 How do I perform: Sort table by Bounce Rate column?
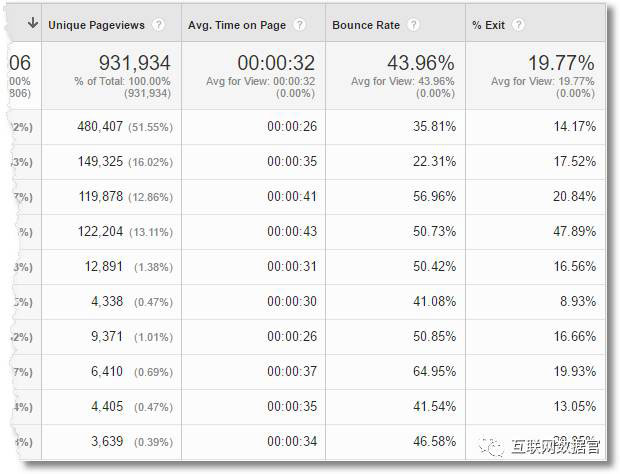pos(365,24)
